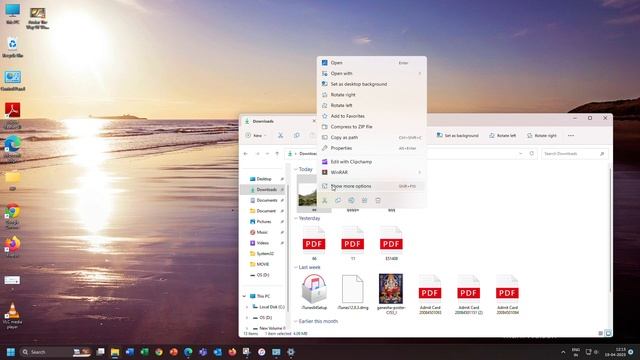Go back with Explorer back arrow
This screenshot has height=360, width=640.
(x=246, y=153)
